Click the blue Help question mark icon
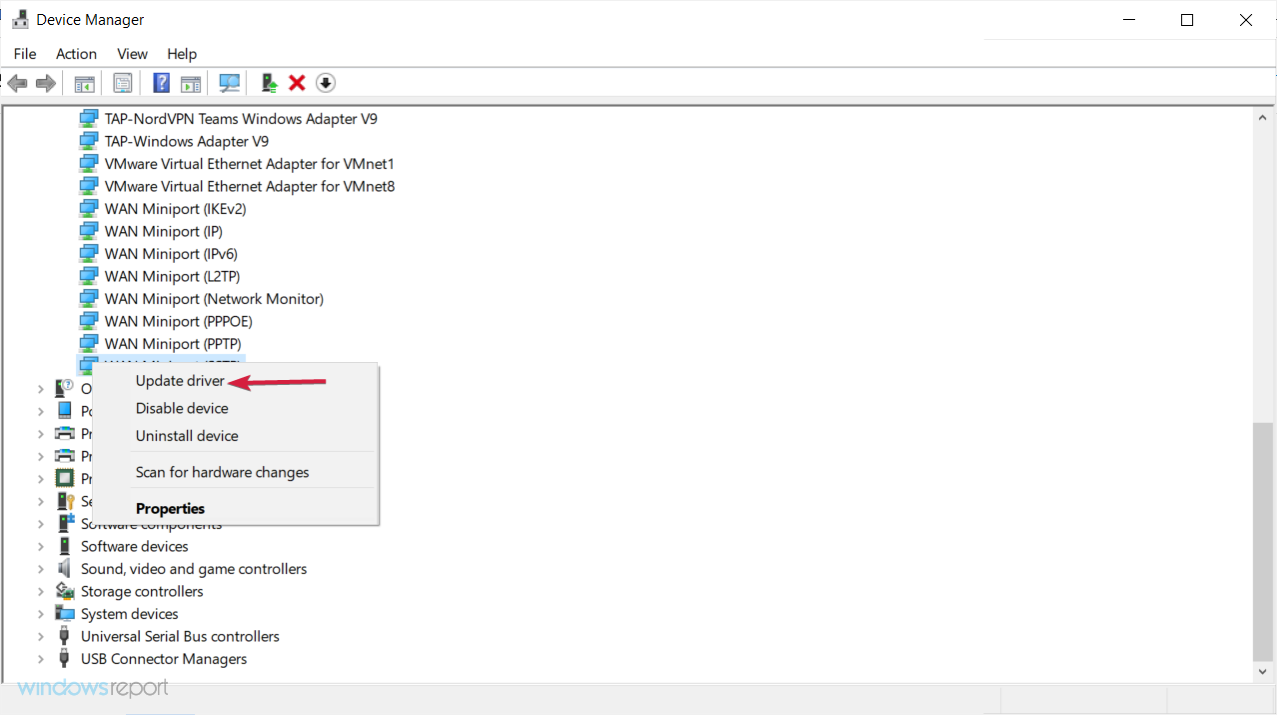The height and width of the screenshot is (715, 1278). pyautogui.click(x=161, y=83)
